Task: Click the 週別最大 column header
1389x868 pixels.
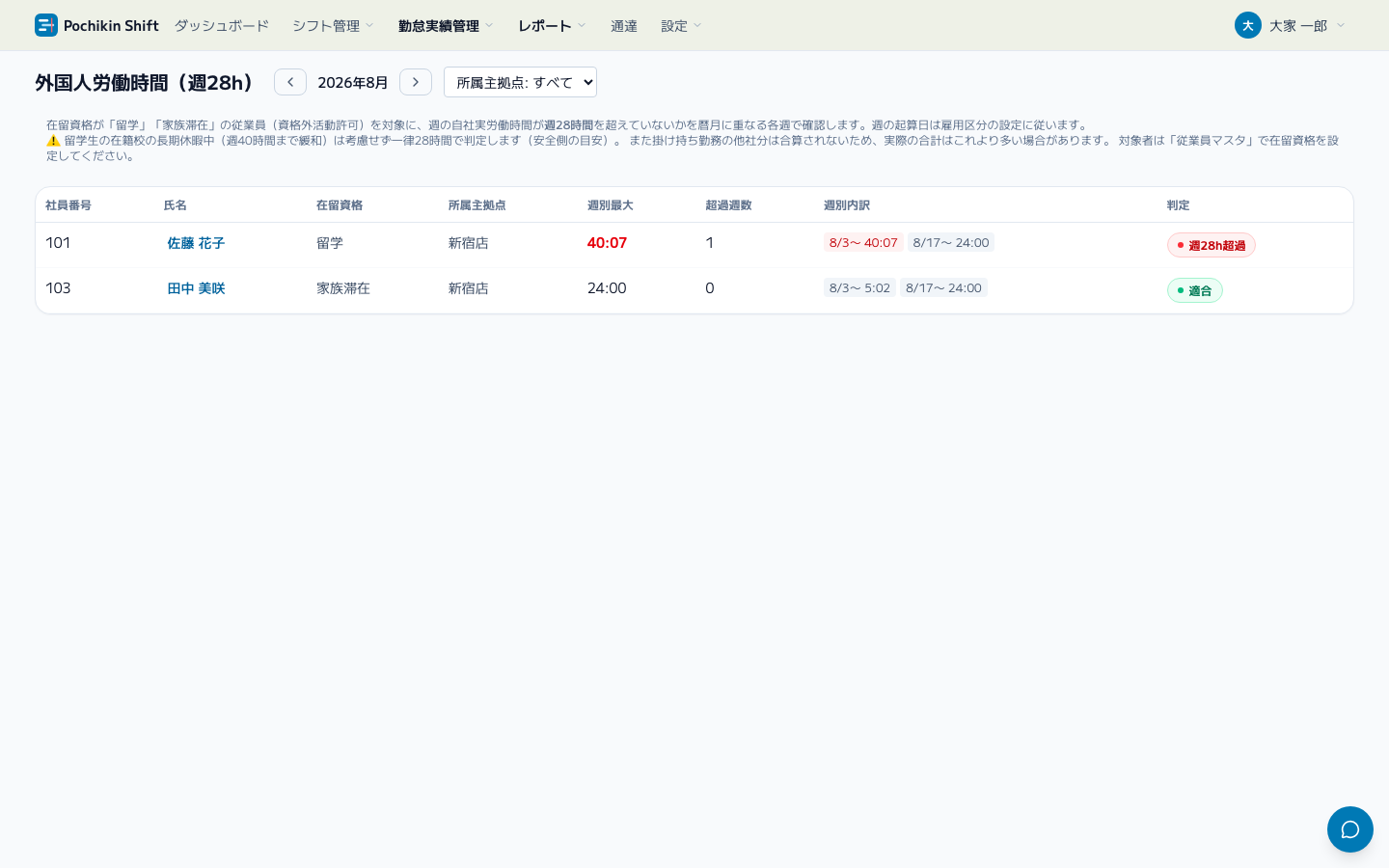Action: (610, 205)
